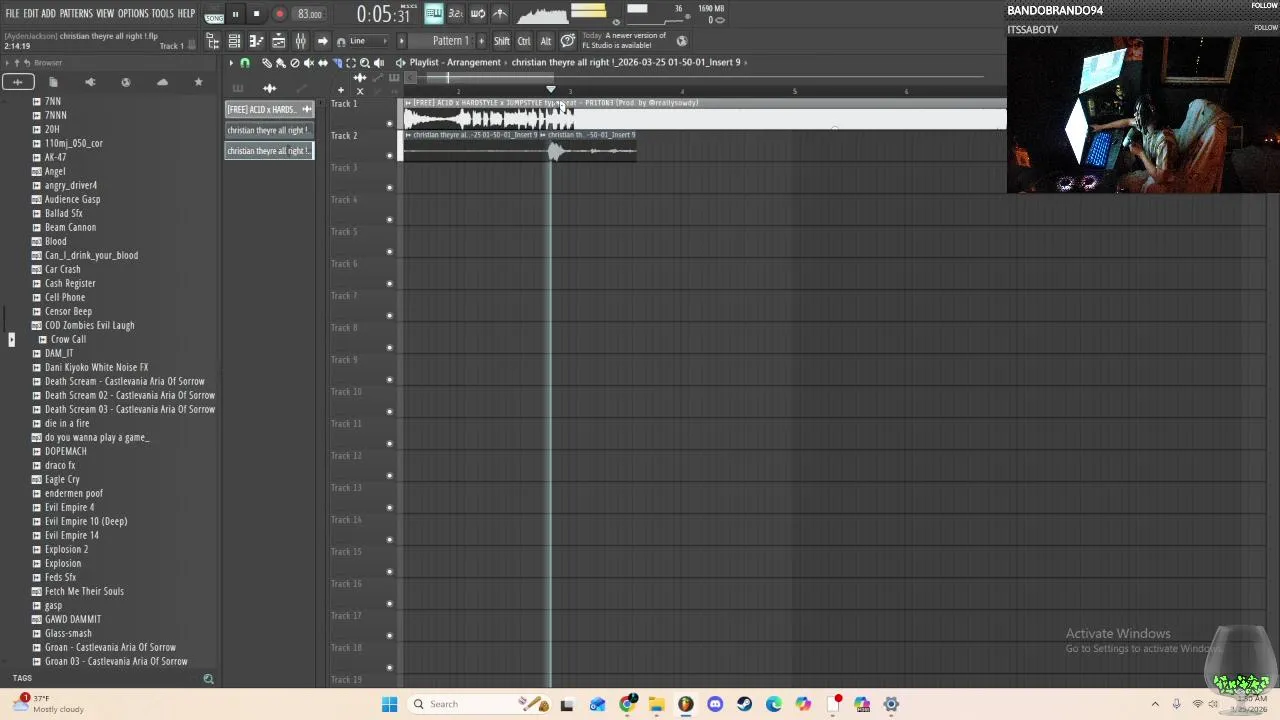The width and height of the screenshot is (1280, 720).
Task: Click the playhead marker on the timeline
Action: click(x=550, y=90)
